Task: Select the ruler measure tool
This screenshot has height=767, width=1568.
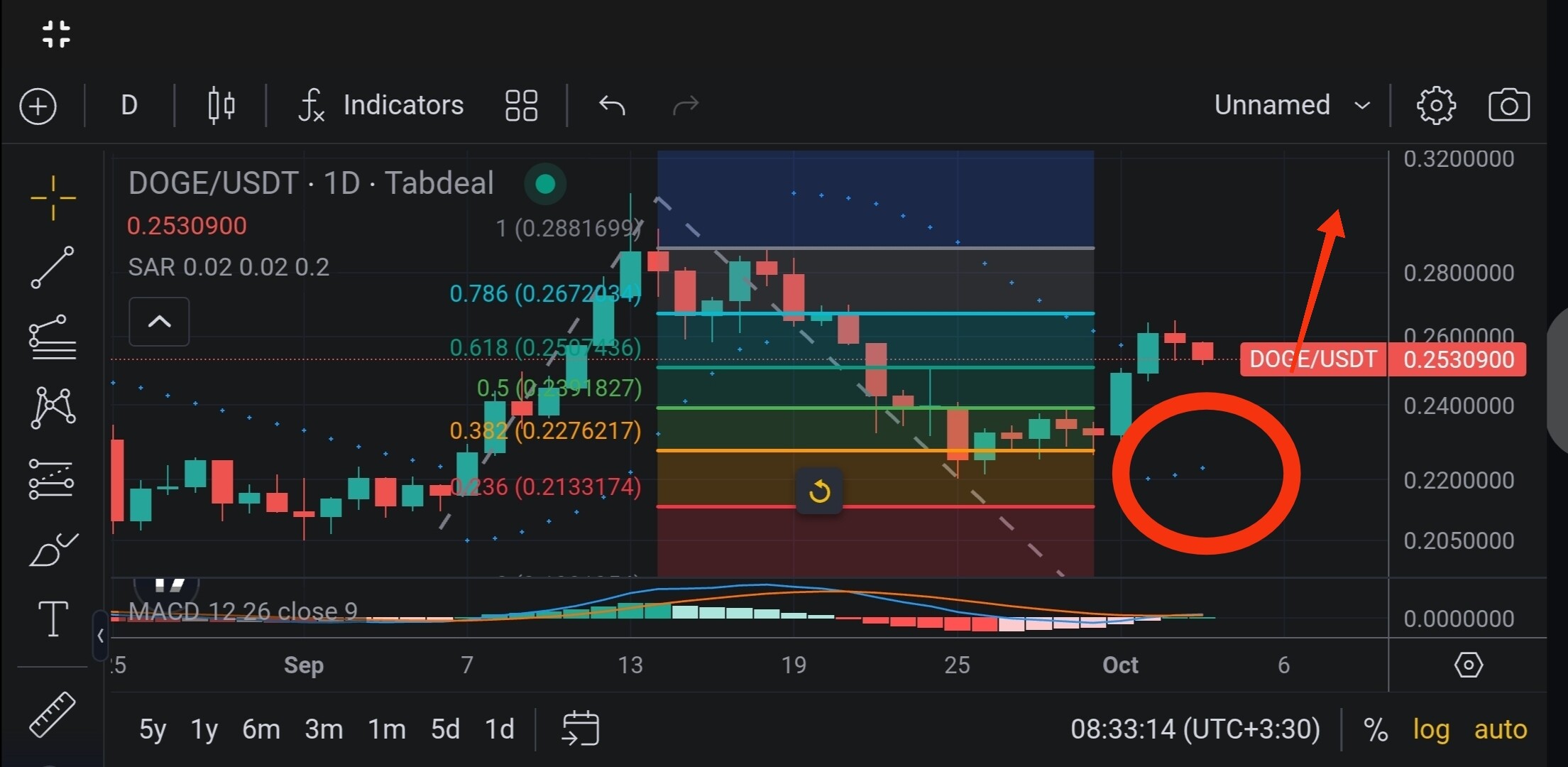Action: pyautogui.click(x=53, y=714)
